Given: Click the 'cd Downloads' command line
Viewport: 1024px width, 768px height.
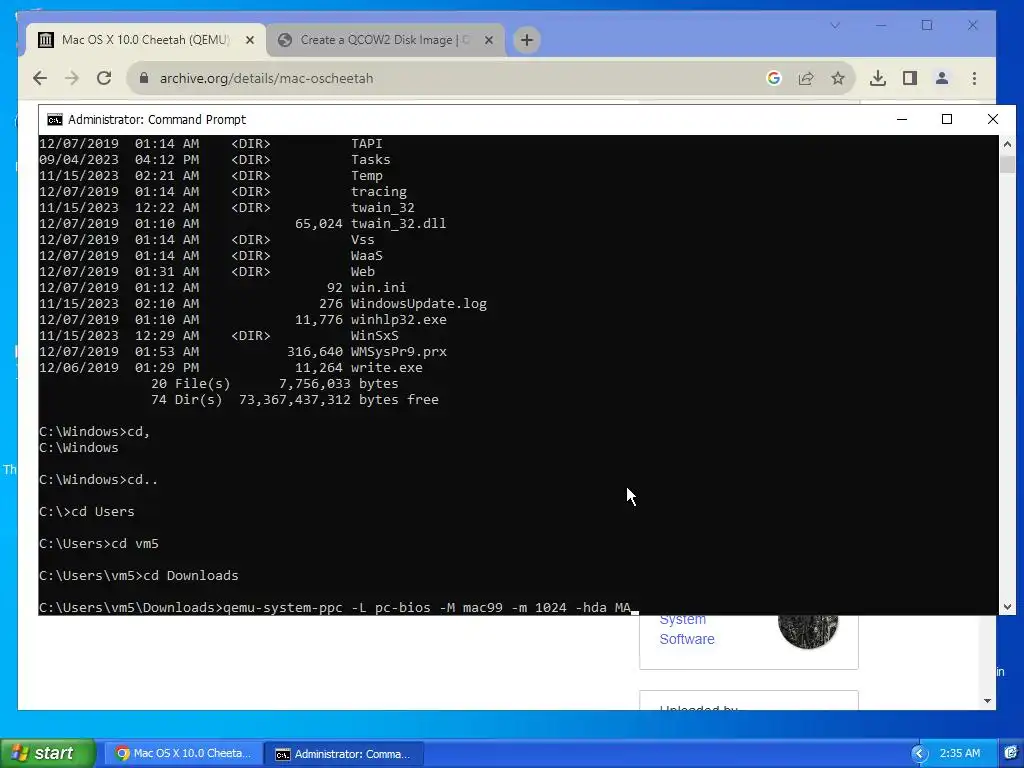Looking at the screenshot, I should (x=138, y=575).
